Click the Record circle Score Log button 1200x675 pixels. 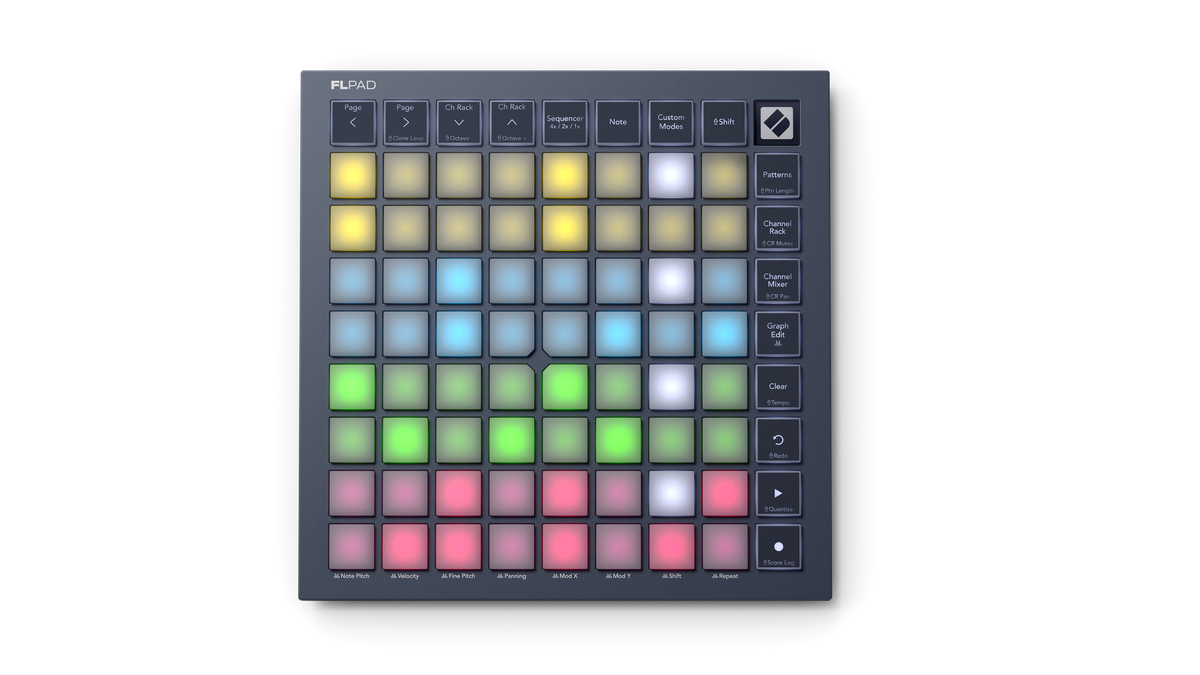tap(778, 547)
